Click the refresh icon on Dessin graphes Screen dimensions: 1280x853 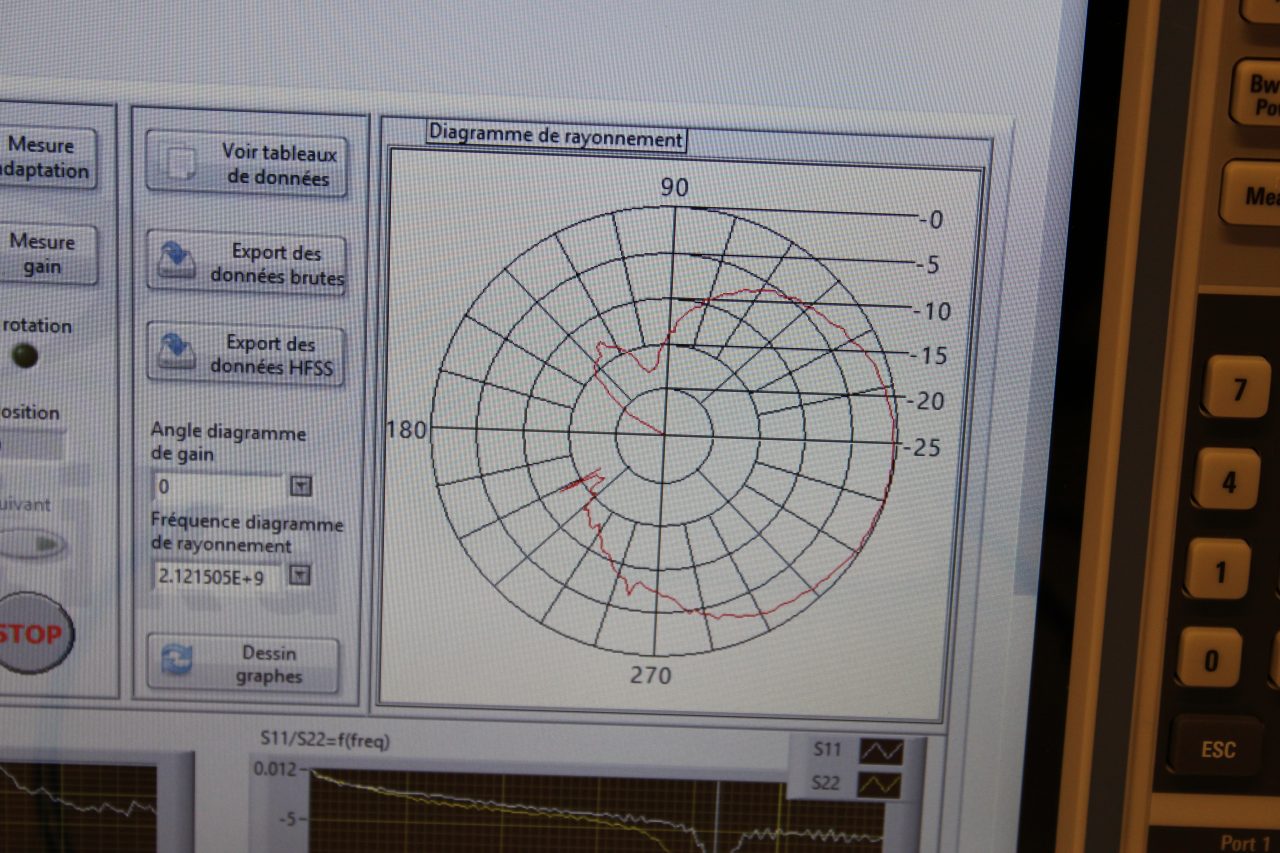[177, 661]
